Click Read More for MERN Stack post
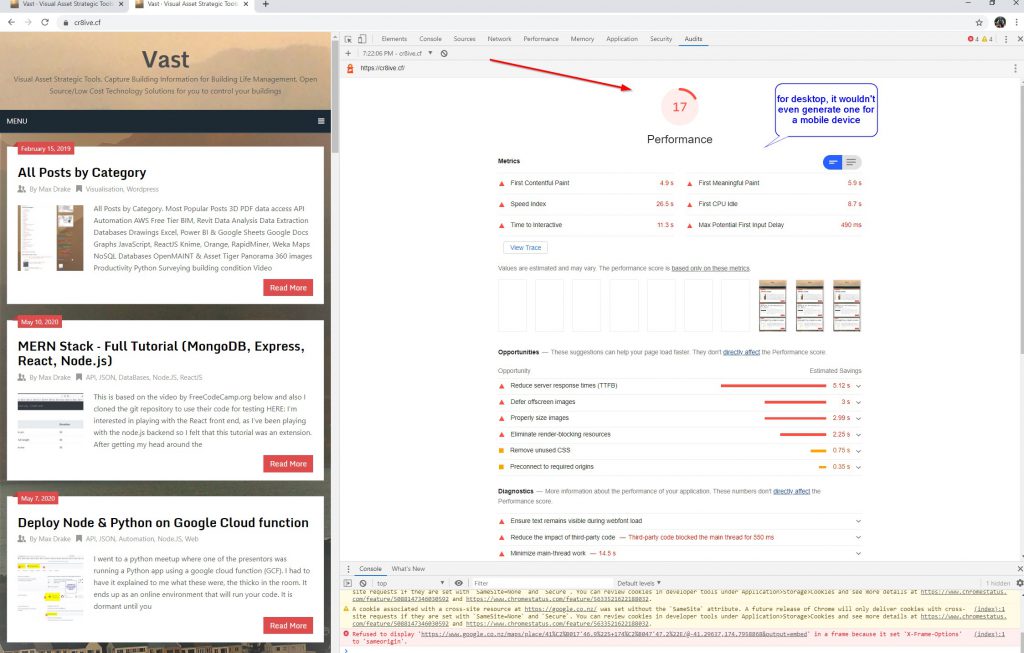The width and height of the screenshot is (1024, 653). click(x=288, y=464)
